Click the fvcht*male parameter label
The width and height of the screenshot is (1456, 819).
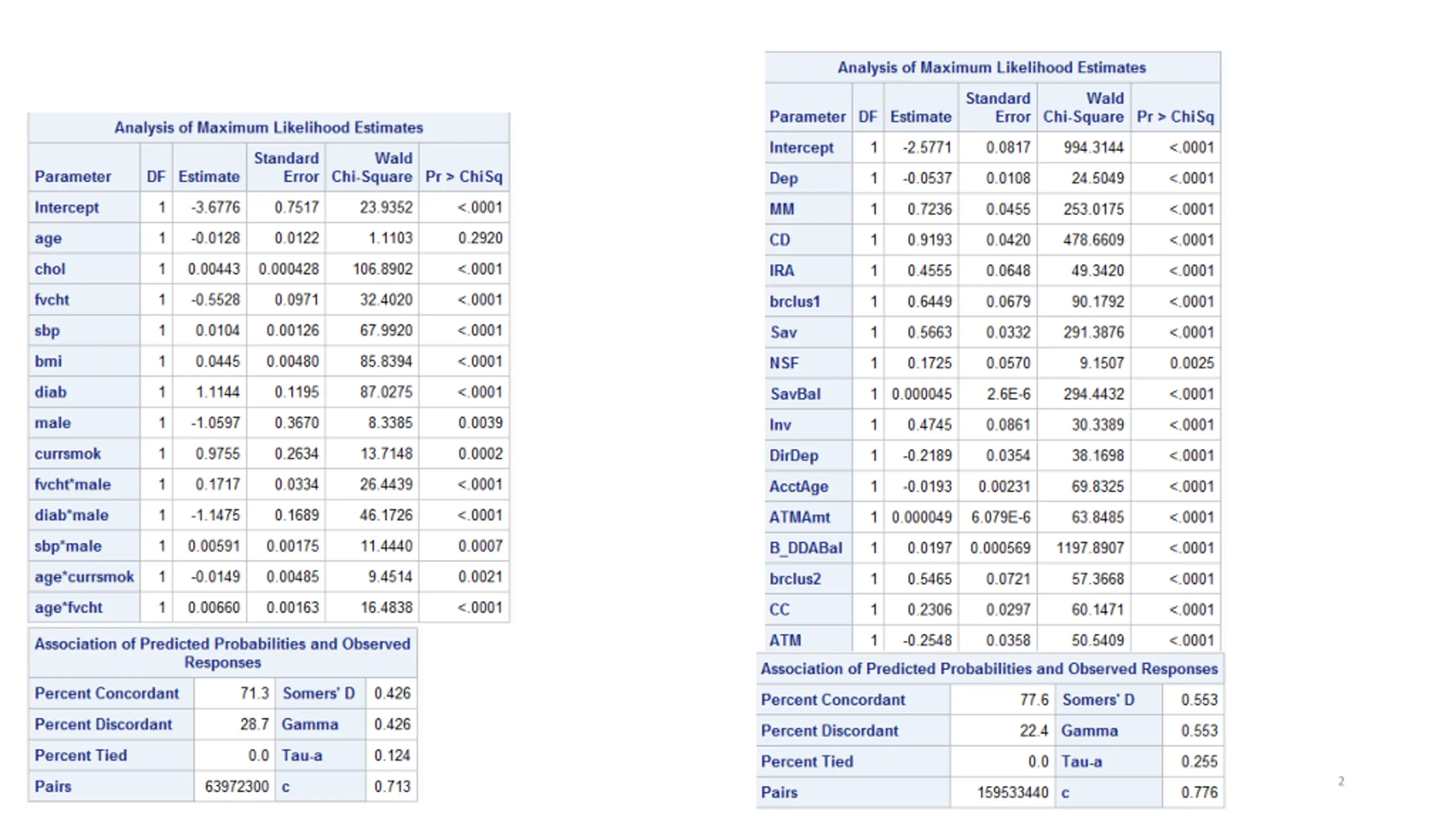(73, 485)
